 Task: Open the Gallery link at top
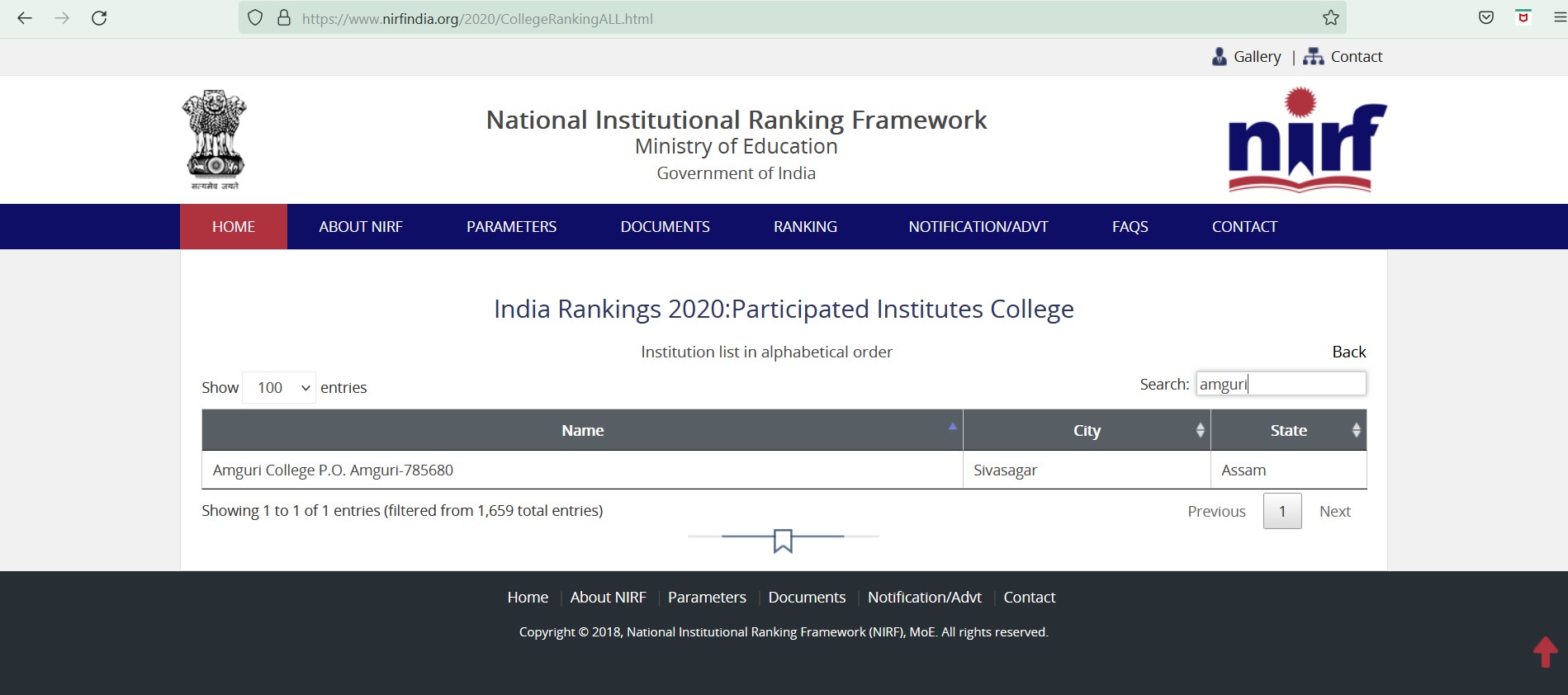coord(1256,57)
